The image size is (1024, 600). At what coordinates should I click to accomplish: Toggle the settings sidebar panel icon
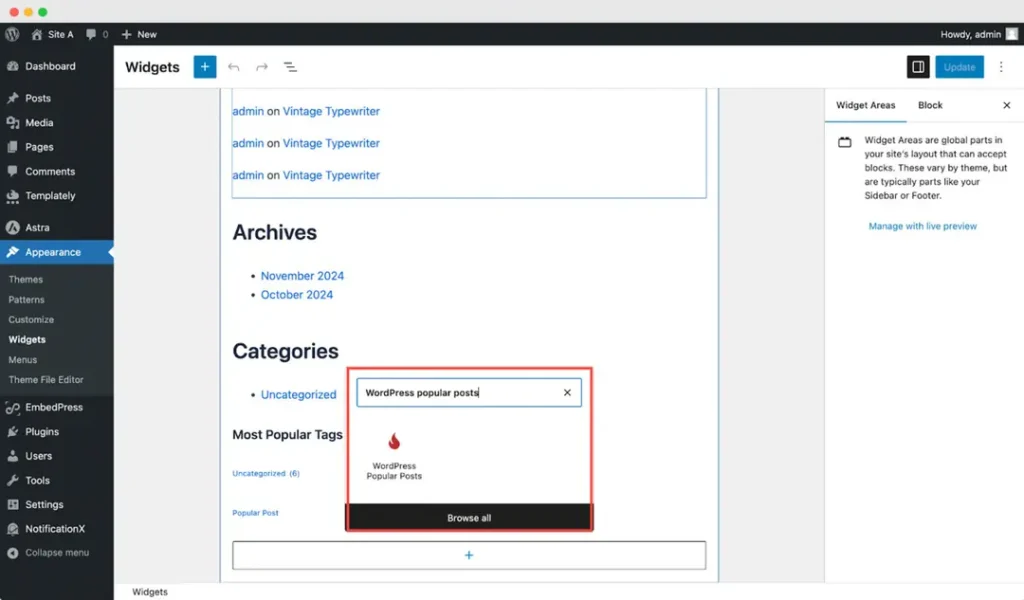(x=918, y=67)
